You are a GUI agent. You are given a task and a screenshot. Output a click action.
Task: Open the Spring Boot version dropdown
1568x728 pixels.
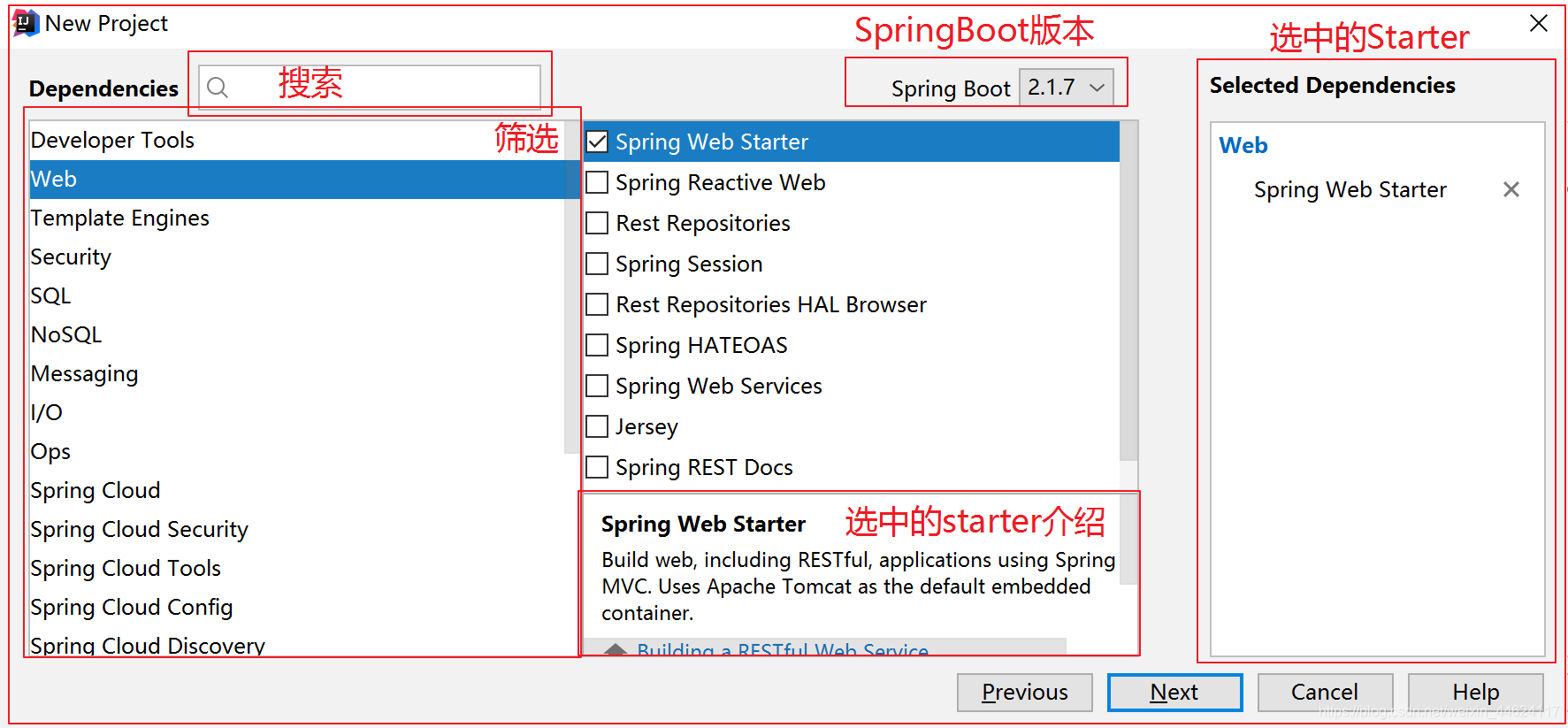(1066, 88)
